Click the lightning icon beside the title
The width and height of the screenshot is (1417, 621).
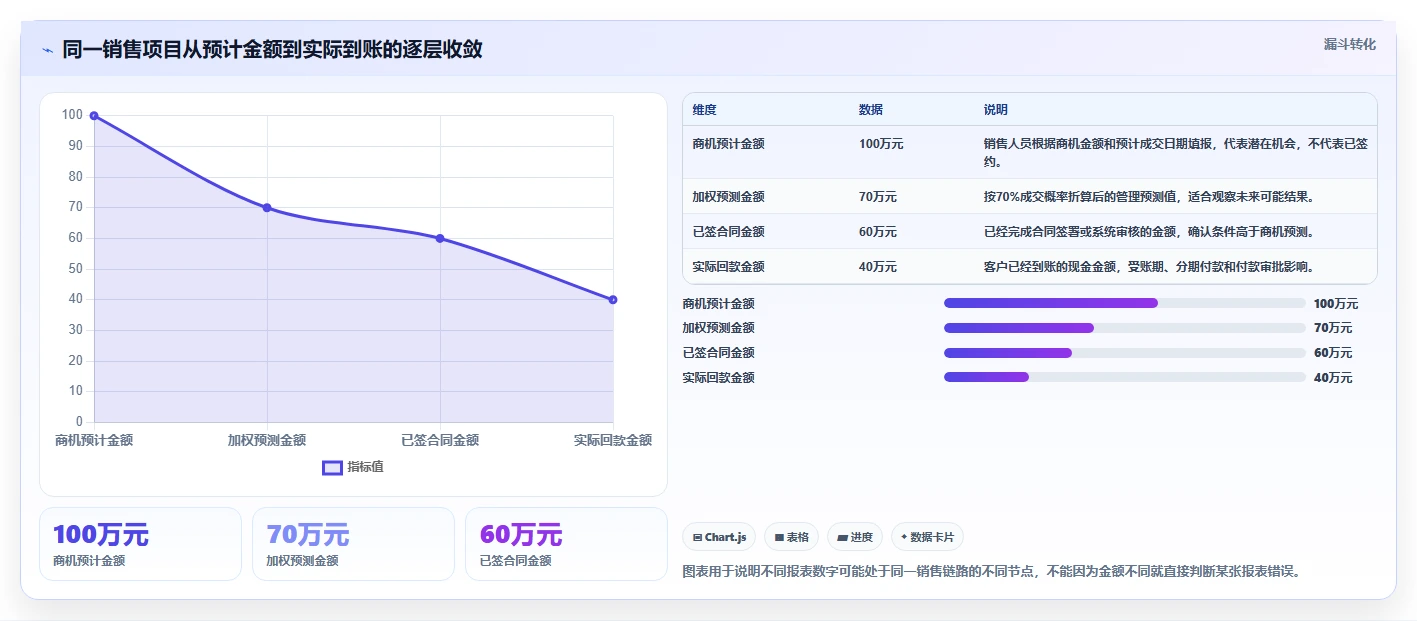47,50
